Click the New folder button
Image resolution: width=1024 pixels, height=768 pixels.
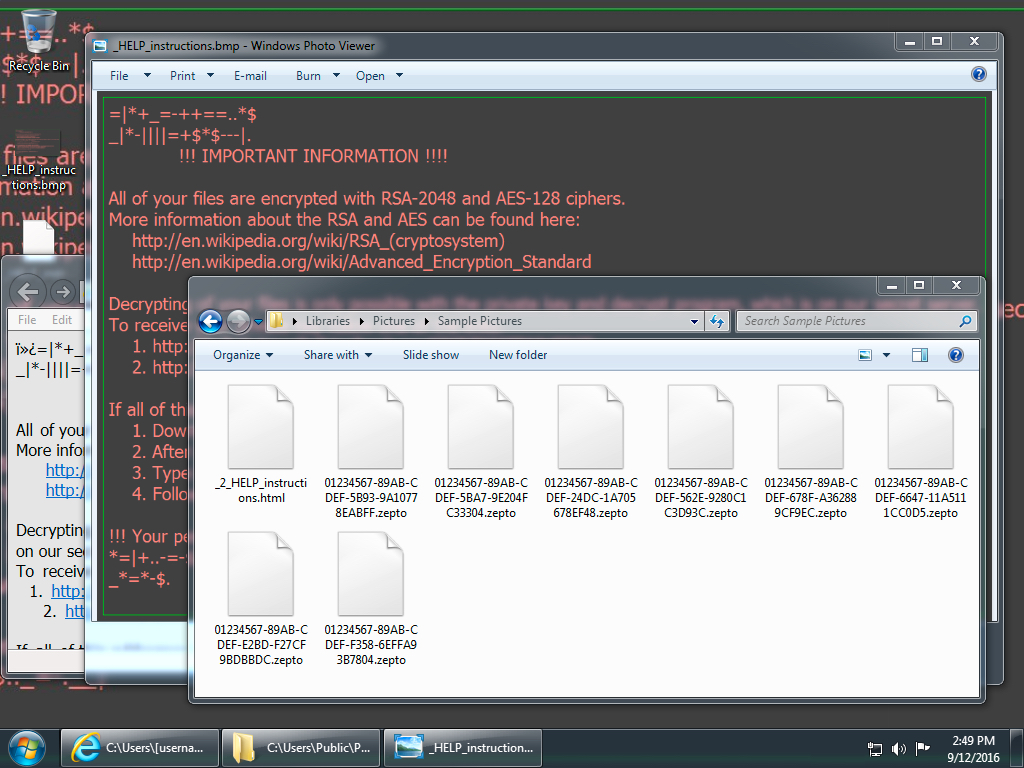(518, 355)
